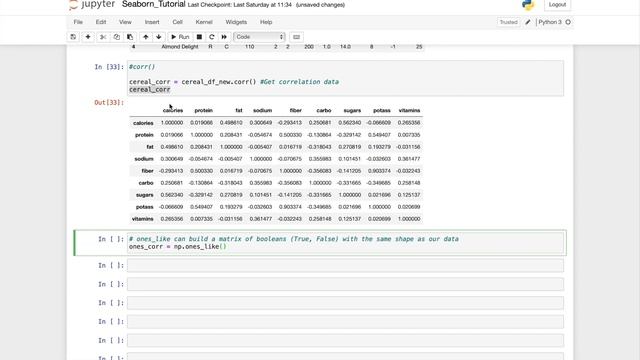
Task: Click the Logout button
Action: click(557, 4)
